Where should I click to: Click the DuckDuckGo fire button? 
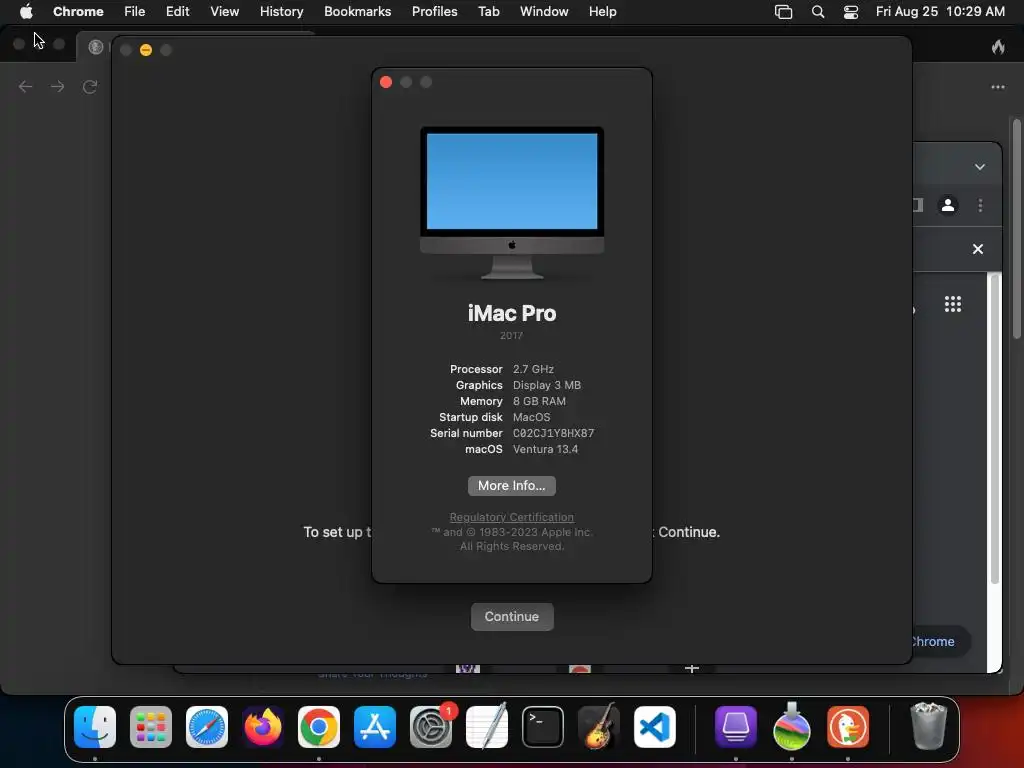(x=998, y=46)
